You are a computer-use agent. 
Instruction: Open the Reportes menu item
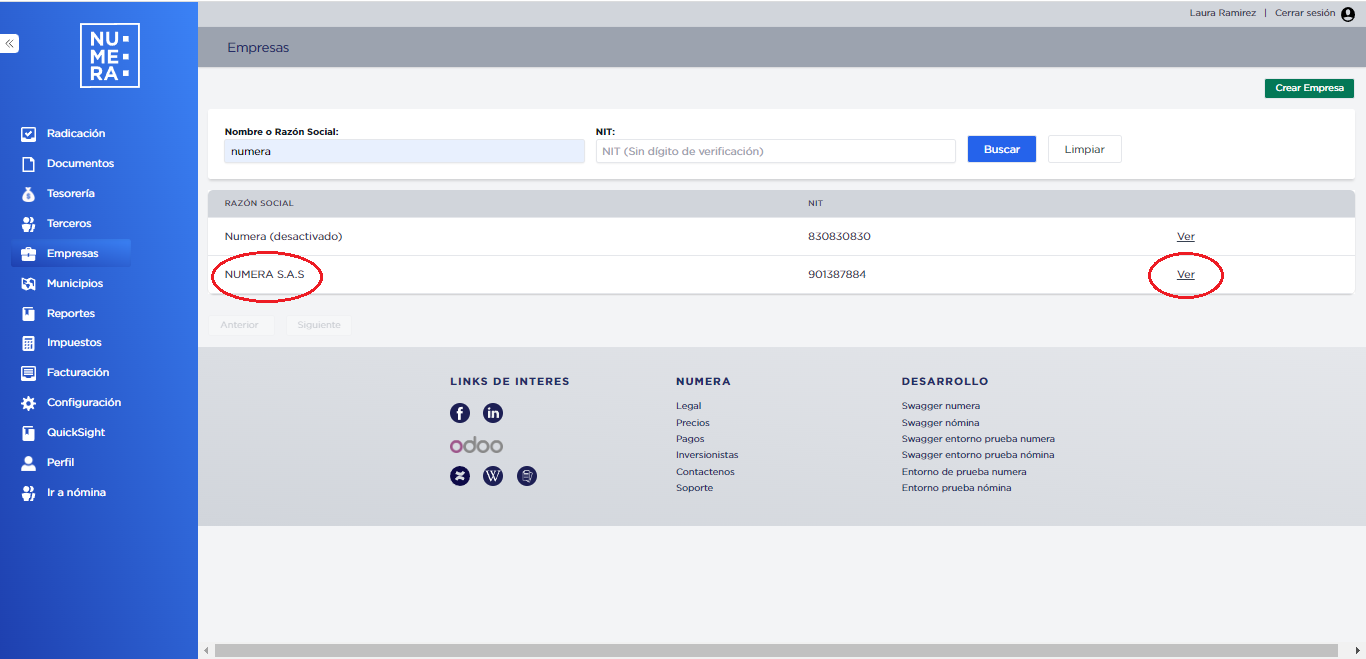71,314
